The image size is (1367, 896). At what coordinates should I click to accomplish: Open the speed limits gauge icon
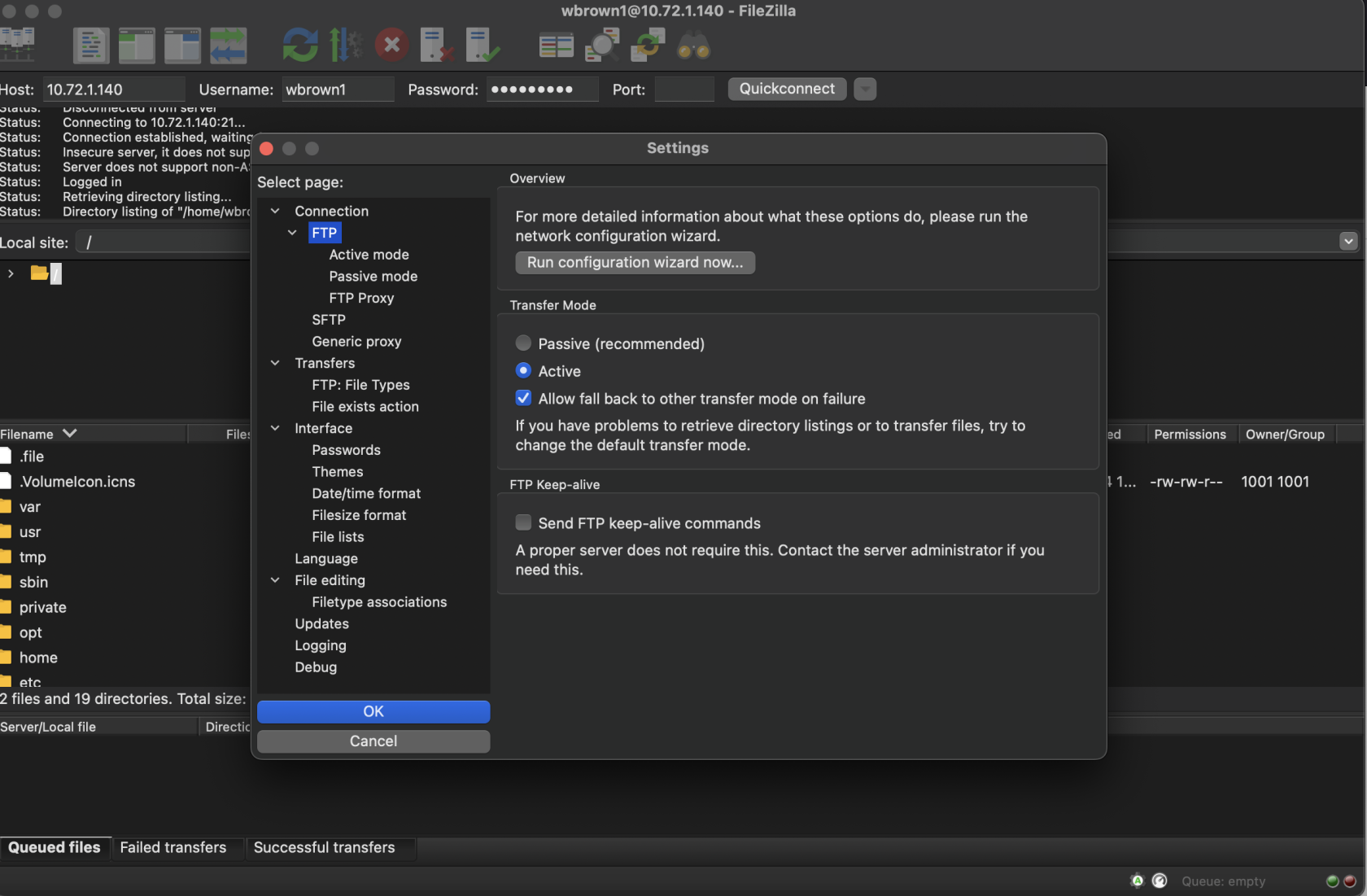tap(1160, 881)
